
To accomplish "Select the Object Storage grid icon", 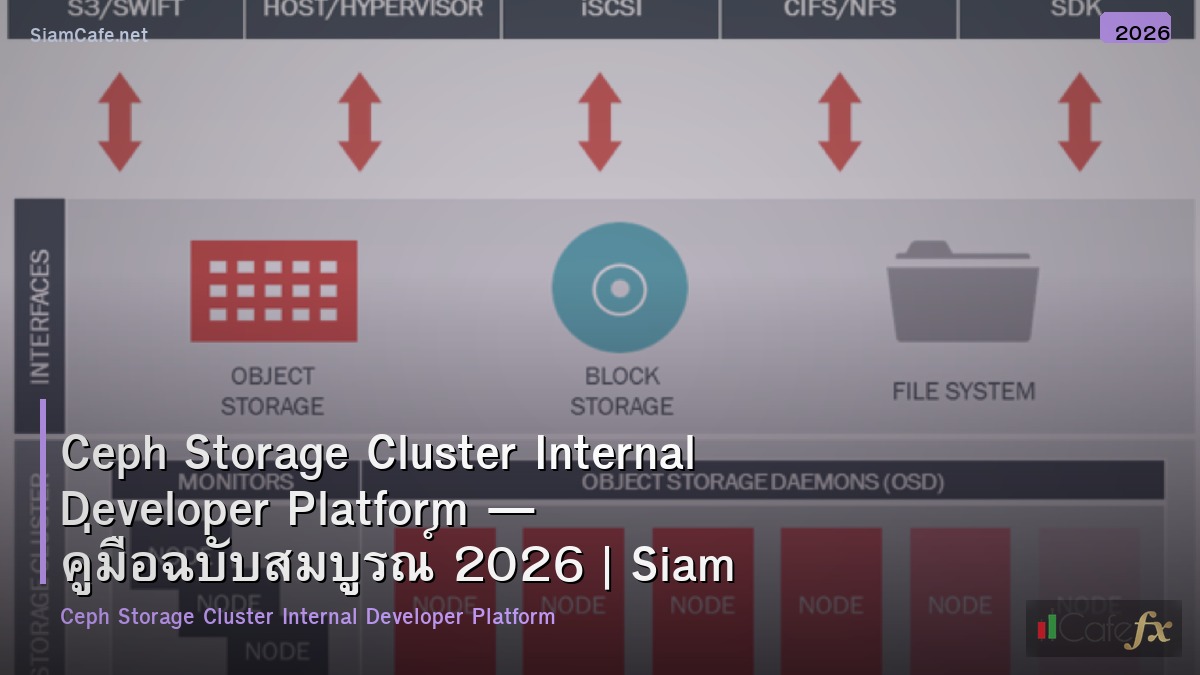I will [274, 290].
